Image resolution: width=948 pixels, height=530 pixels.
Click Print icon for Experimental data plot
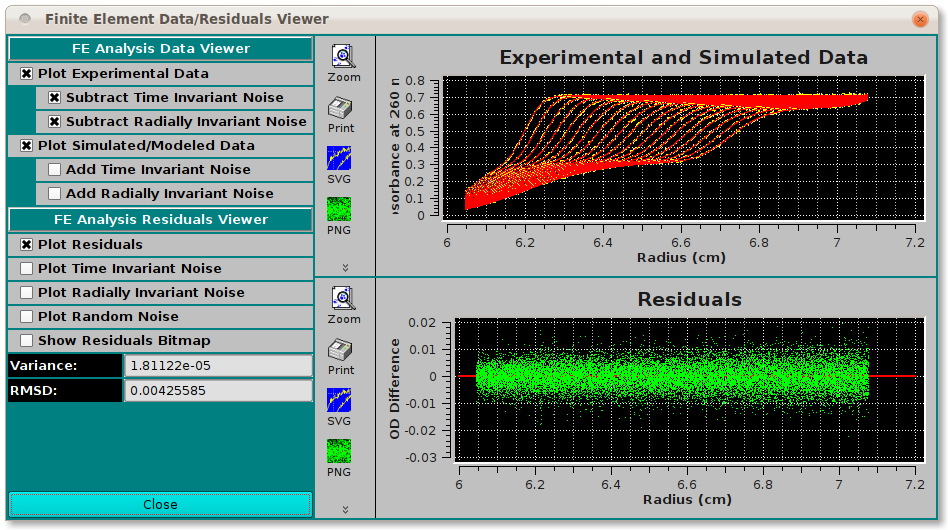tap(340, 108)
